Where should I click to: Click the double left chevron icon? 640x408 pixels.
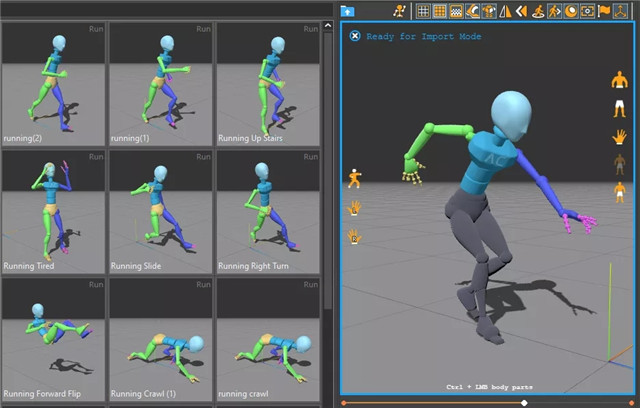[x=522, y=11]
